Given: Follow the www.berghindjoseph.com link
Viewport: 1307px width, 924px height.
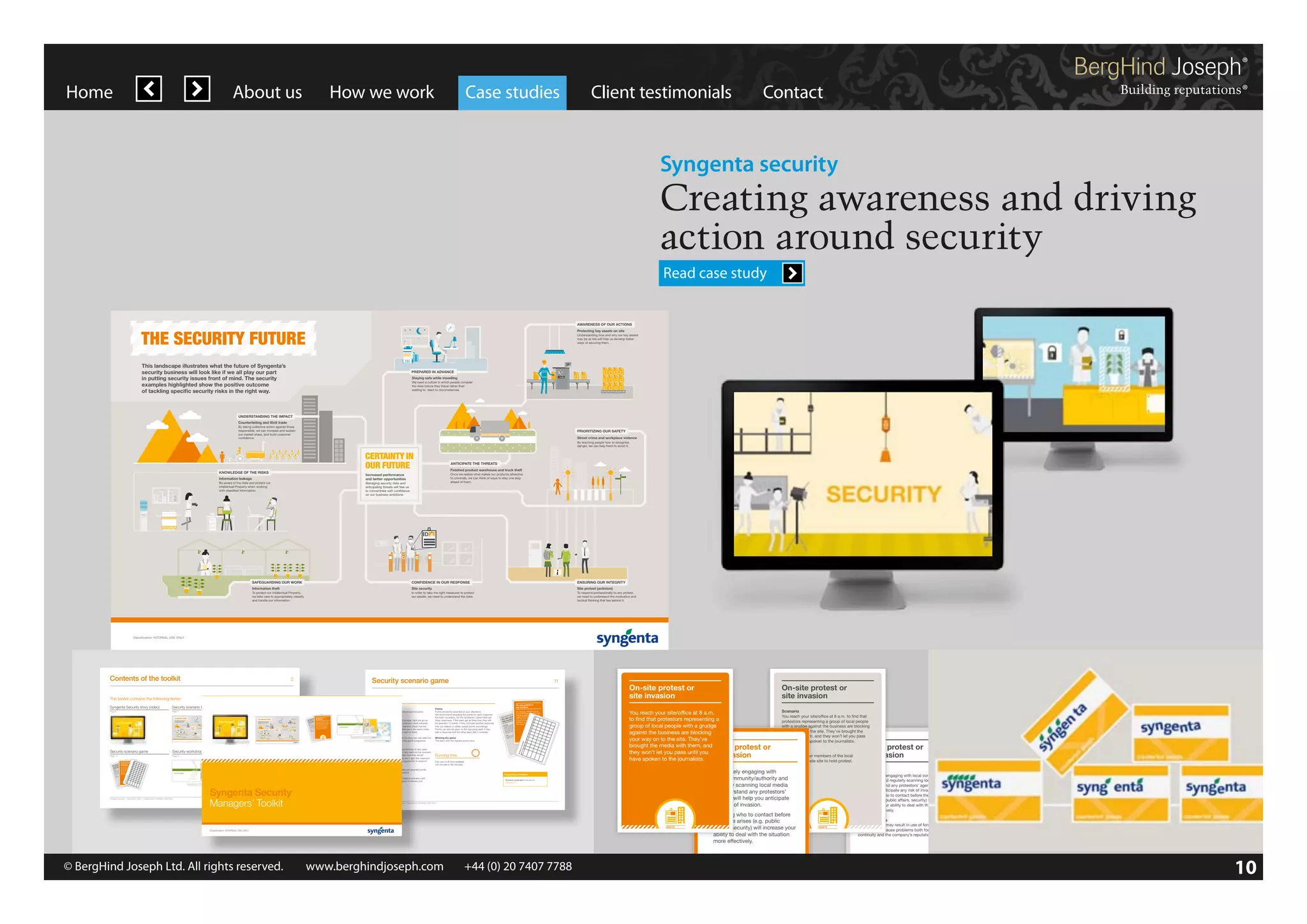Looking at the screenshot, I should pyautogui.click(x=374, y=866).
